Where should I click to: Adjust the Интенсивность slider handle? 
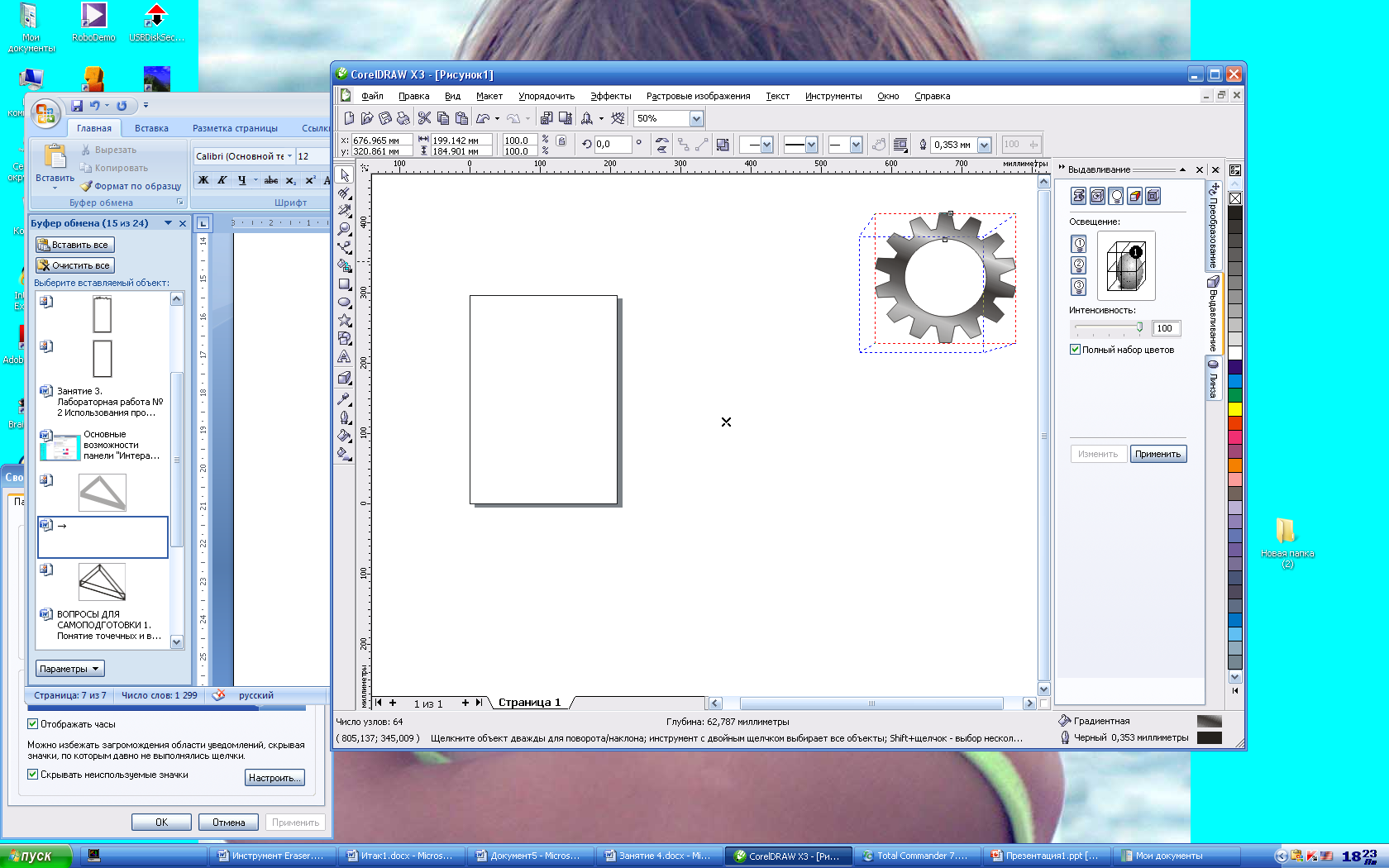click(1139, 327)
